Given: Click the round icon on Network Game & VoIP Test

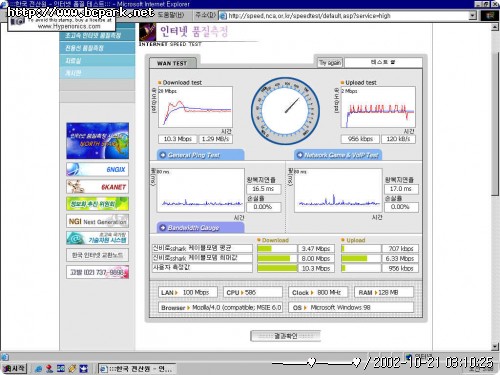Looking at the screenshot, I should click(299, 155).
